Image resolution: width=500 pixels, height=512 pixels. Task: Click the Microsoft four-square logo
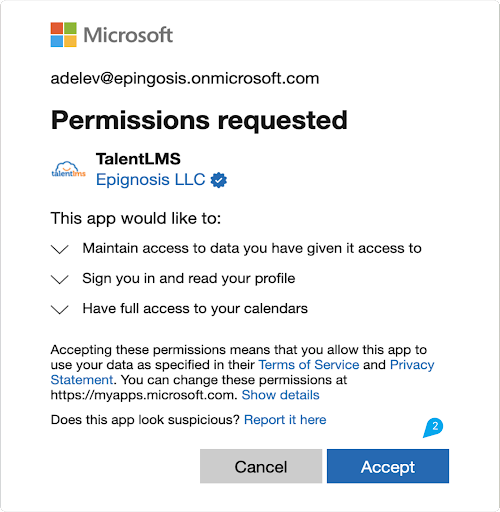click(x=64, y=35)
